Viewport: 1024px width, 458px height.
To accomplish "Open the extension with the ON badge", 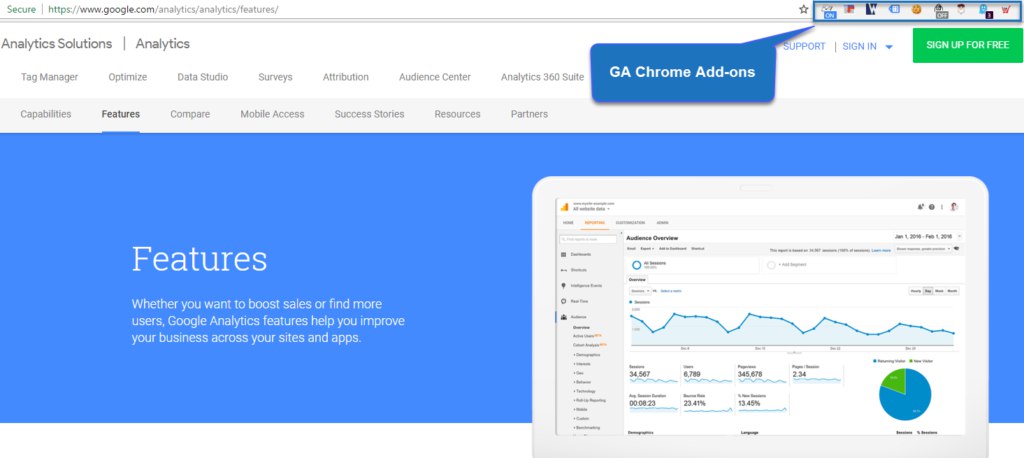I will pos(829,10).
